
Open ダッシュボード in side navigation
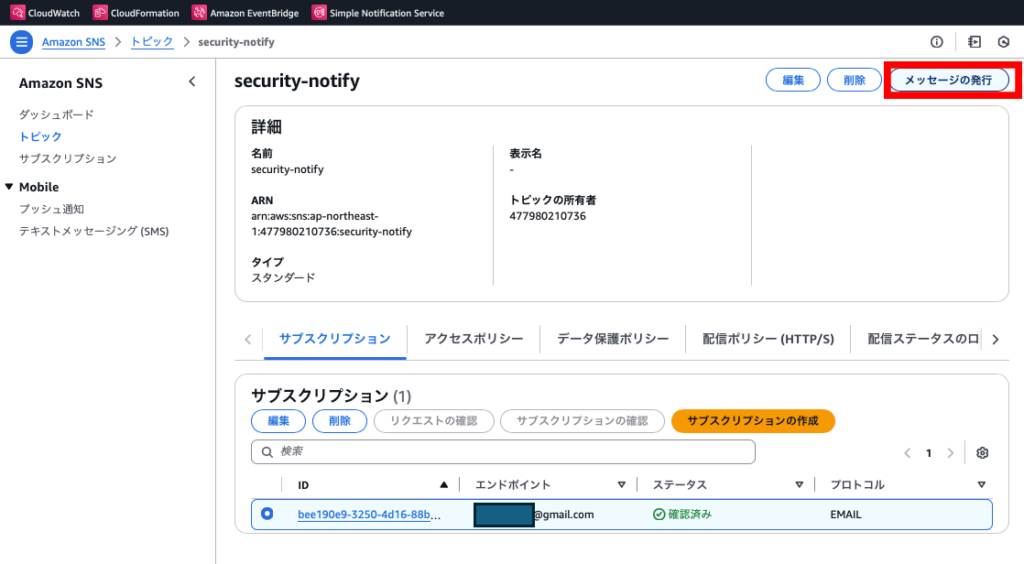tap(56, 114)
